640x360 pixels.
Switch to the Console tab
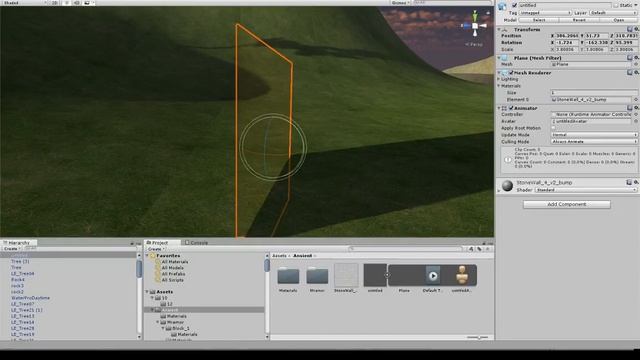(197, 242)
